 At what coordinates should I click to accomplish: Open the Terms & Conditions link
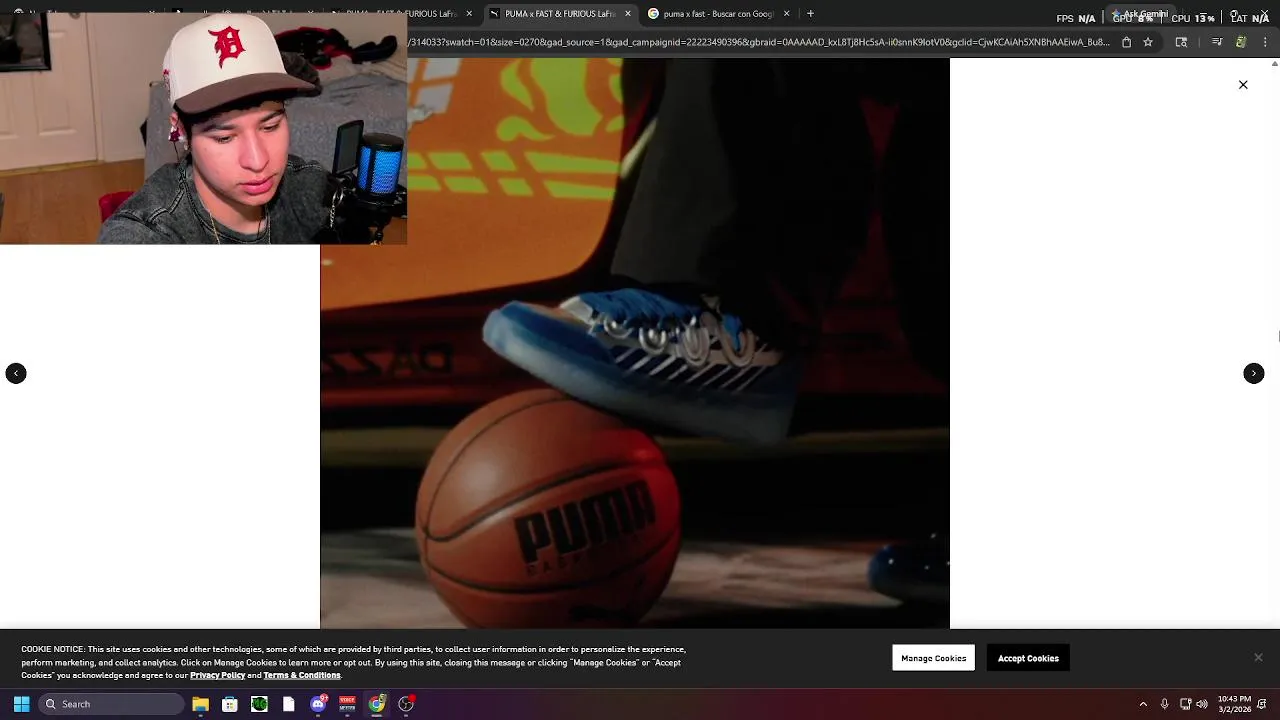(302, 675)
